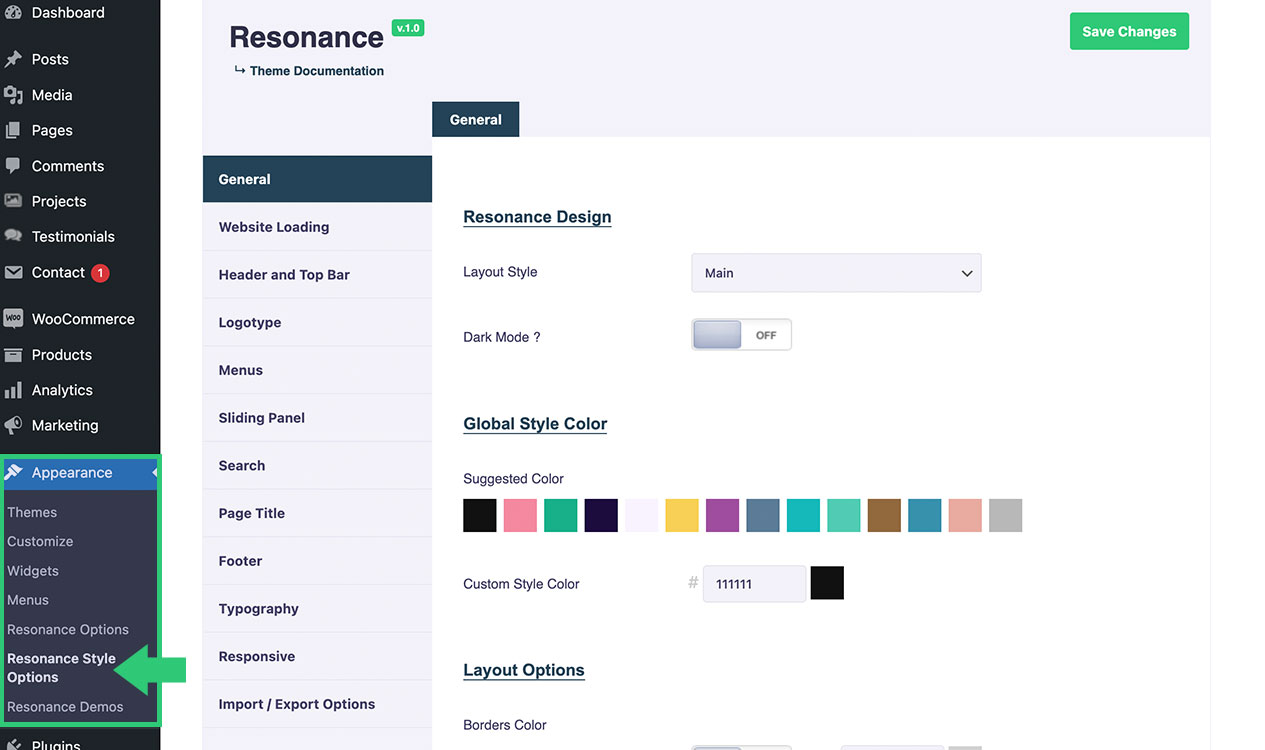
Task: Click the Products archive box icon
Action: (x=13, y=355)
